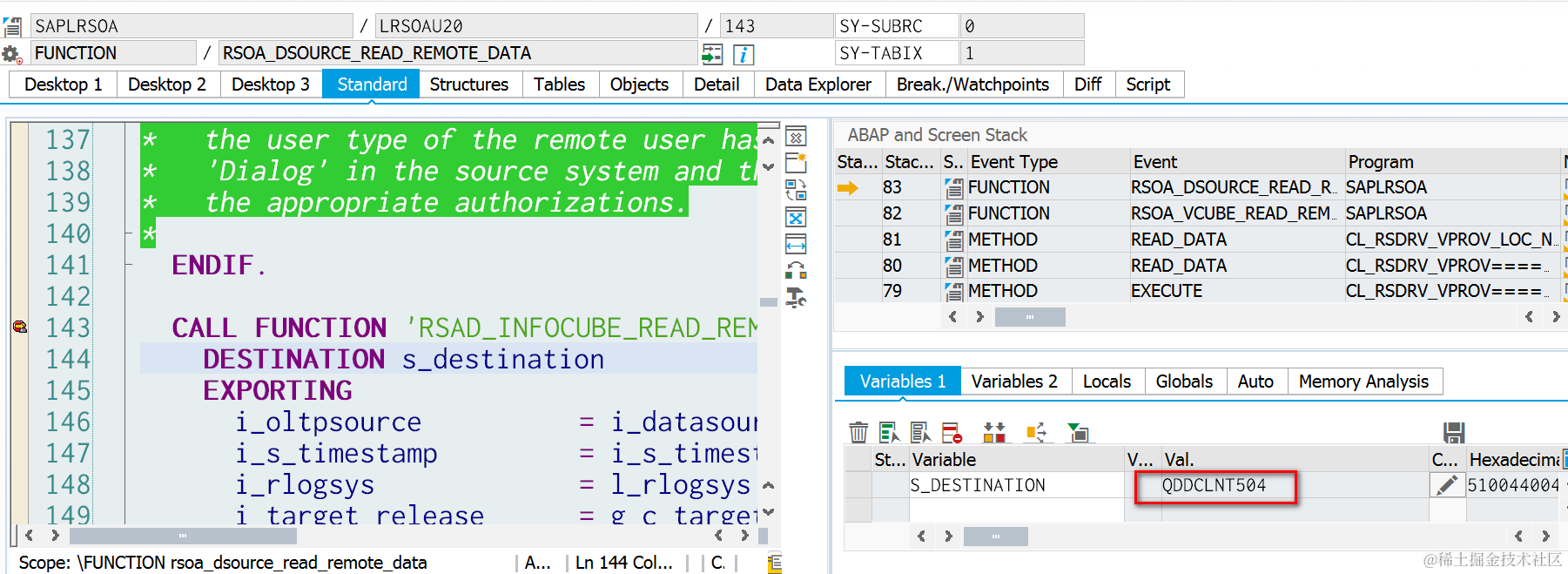Open the Detail tab
The width and height of the screenshot is (1568, 574).
tap(717, 84)
